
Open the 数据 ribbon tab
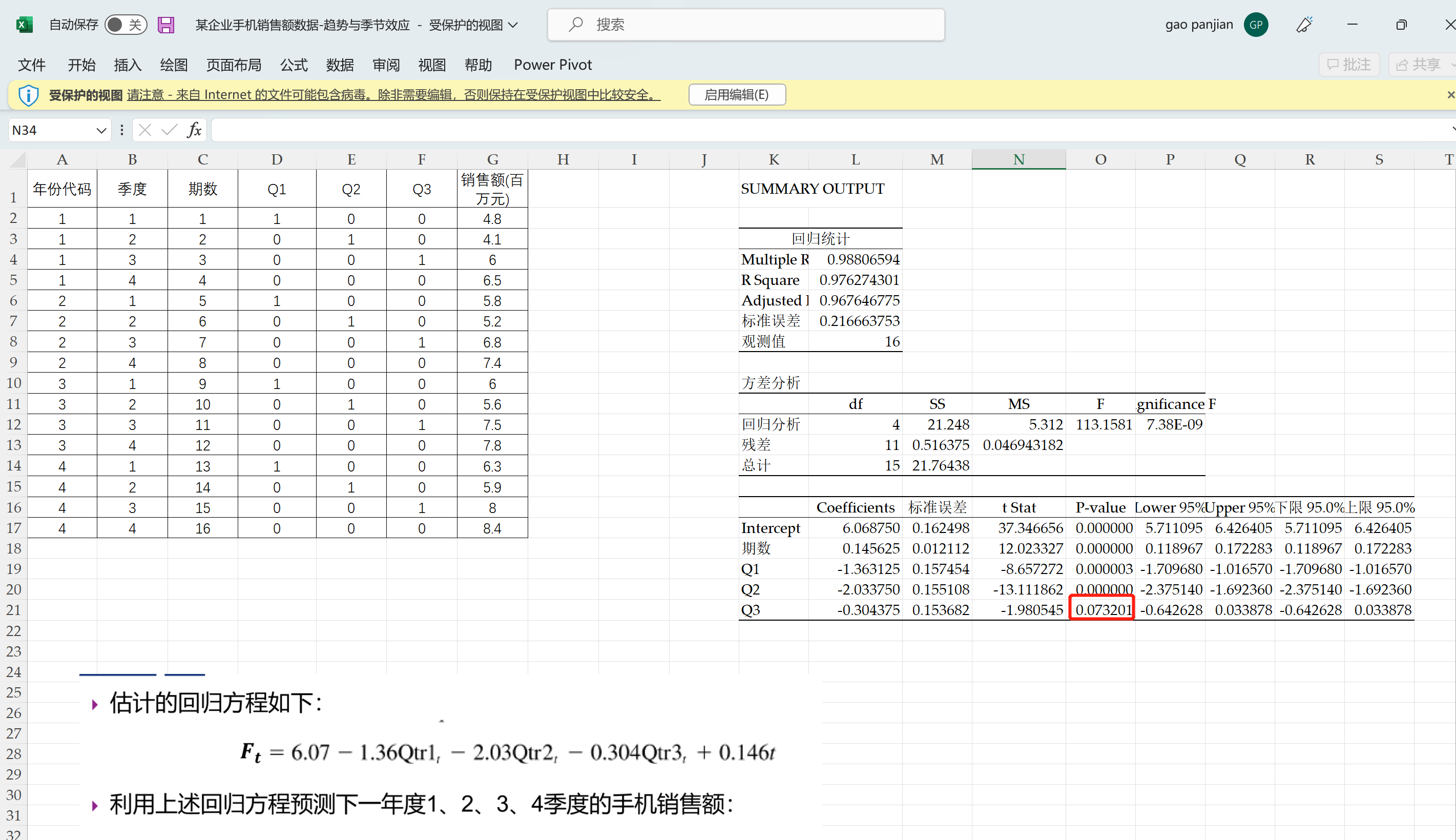[x=340, y=65]
